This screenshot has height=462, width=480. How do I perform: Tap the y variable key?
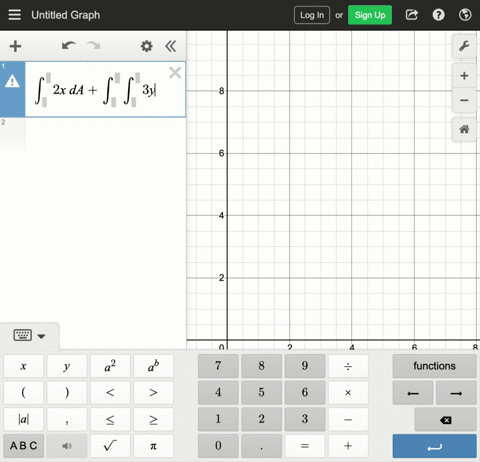tap(67, 366)
